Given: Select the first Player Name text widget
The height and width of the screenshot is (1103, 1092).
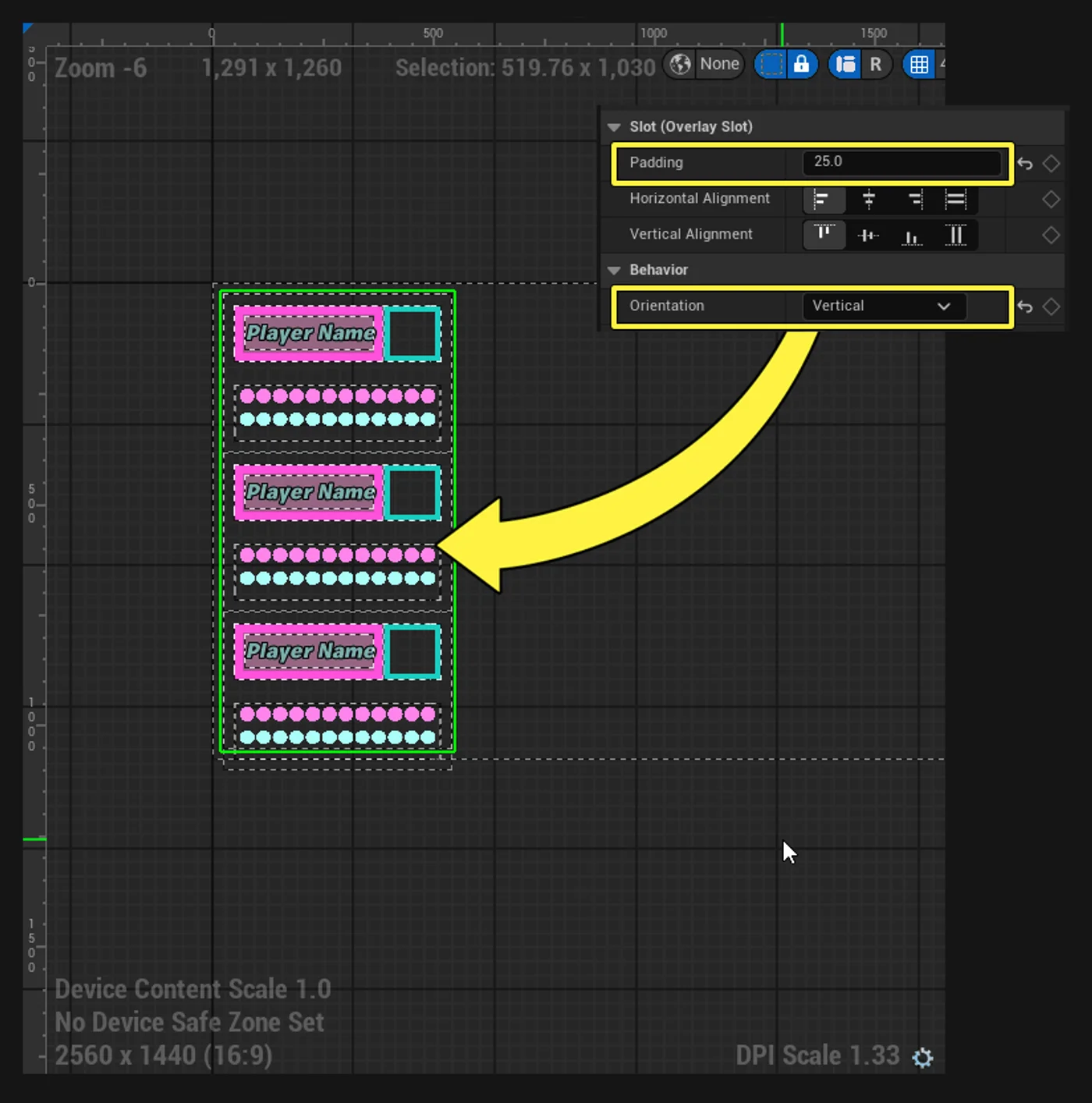Looking at the screenshot, I should [310, 333].
